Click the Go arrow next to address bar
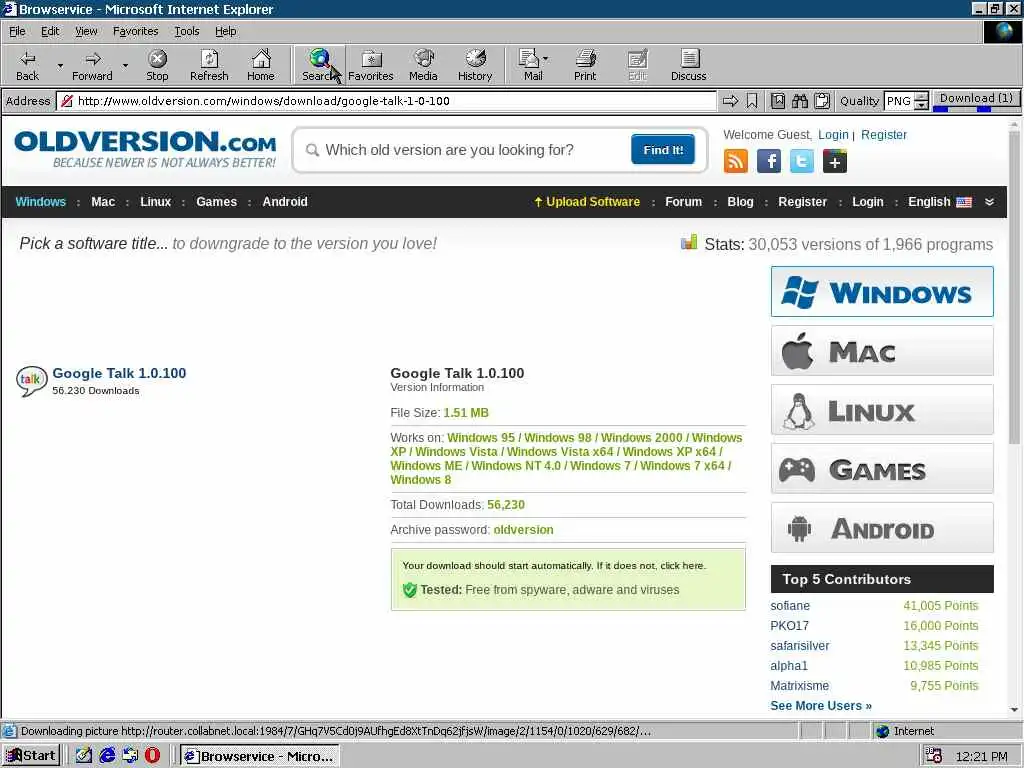This screenshot has width=1024, height=768. pyautogui.click(x=731, y=101)
